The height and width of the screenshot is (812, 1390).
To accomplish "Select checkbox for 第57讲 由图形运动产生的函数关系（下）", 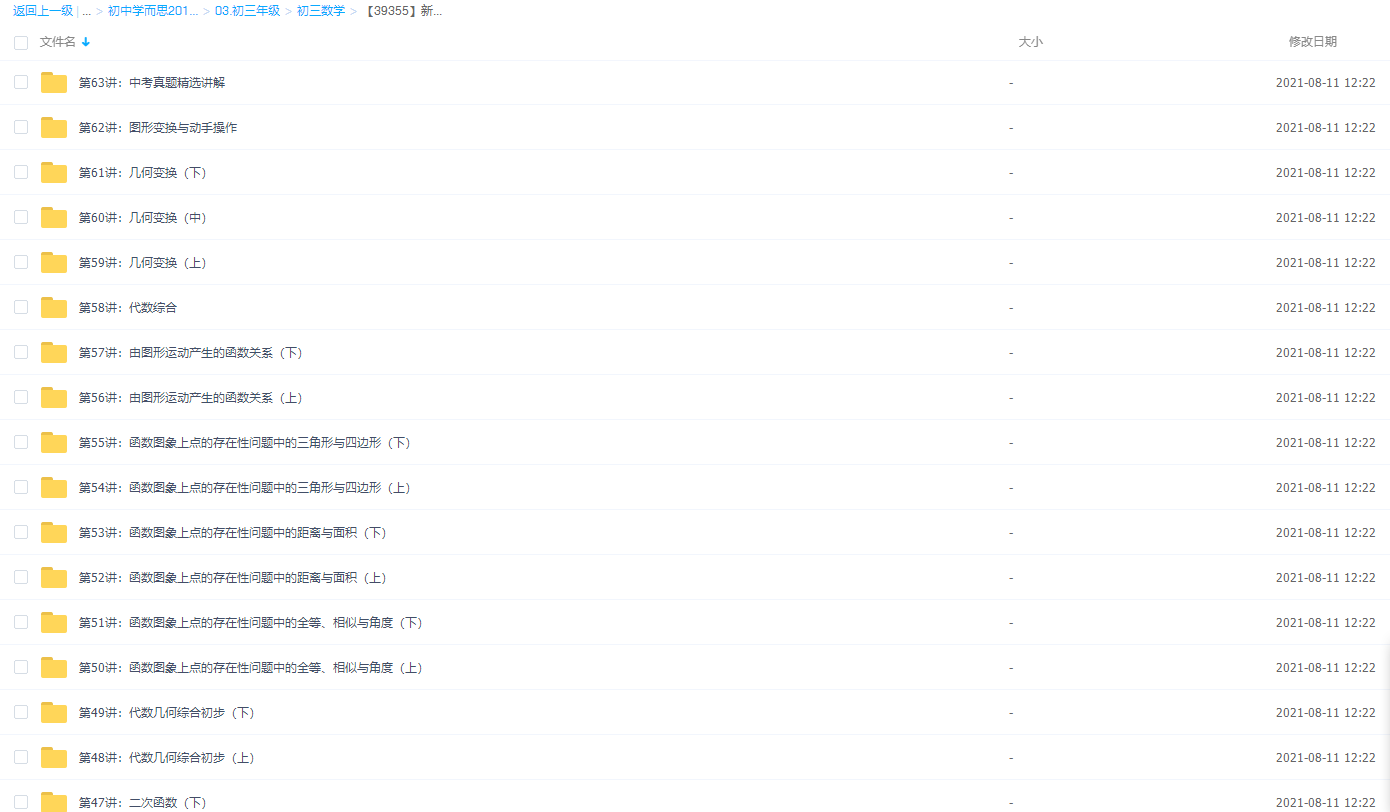I will (x=21, y=352).
